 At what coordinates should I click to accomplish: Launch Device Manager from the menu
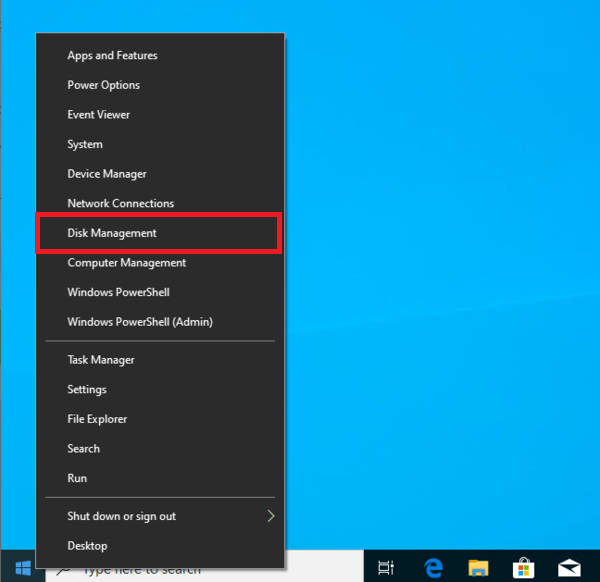point(107,174)
